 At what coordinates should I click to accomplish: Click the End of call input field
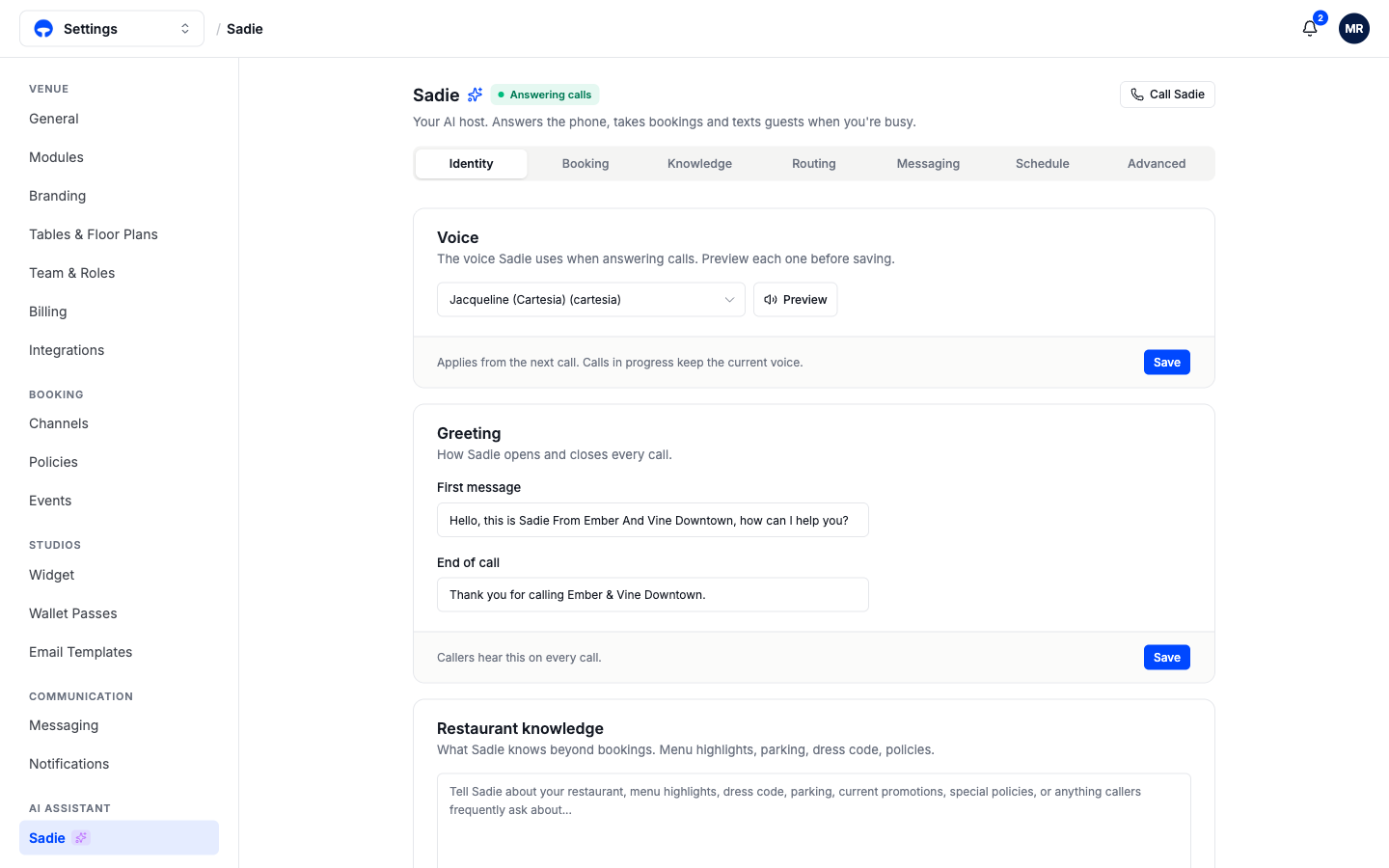pos(653,595)
